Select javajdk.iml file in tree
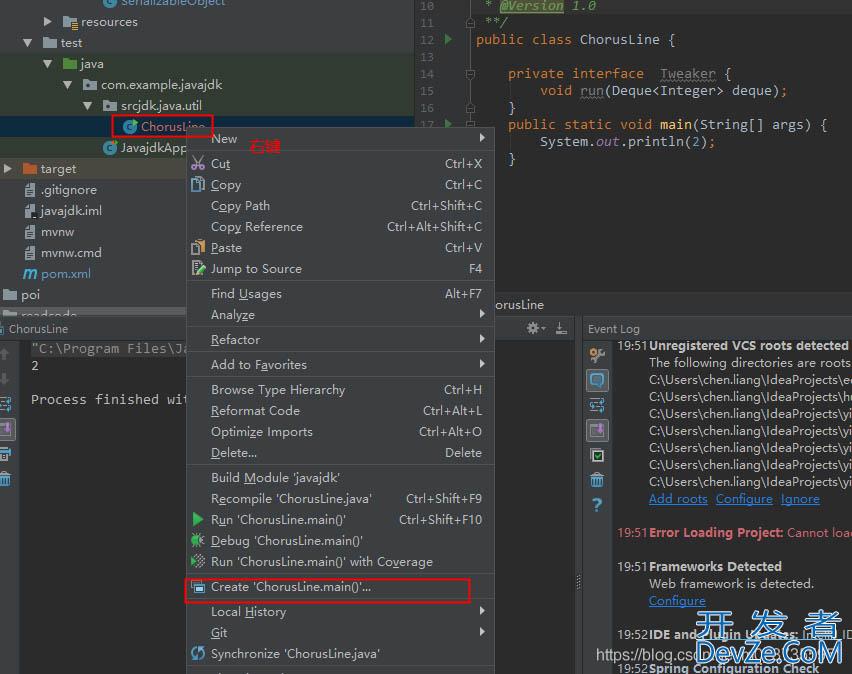The image size is (852, 674). (x=63, y=210)
